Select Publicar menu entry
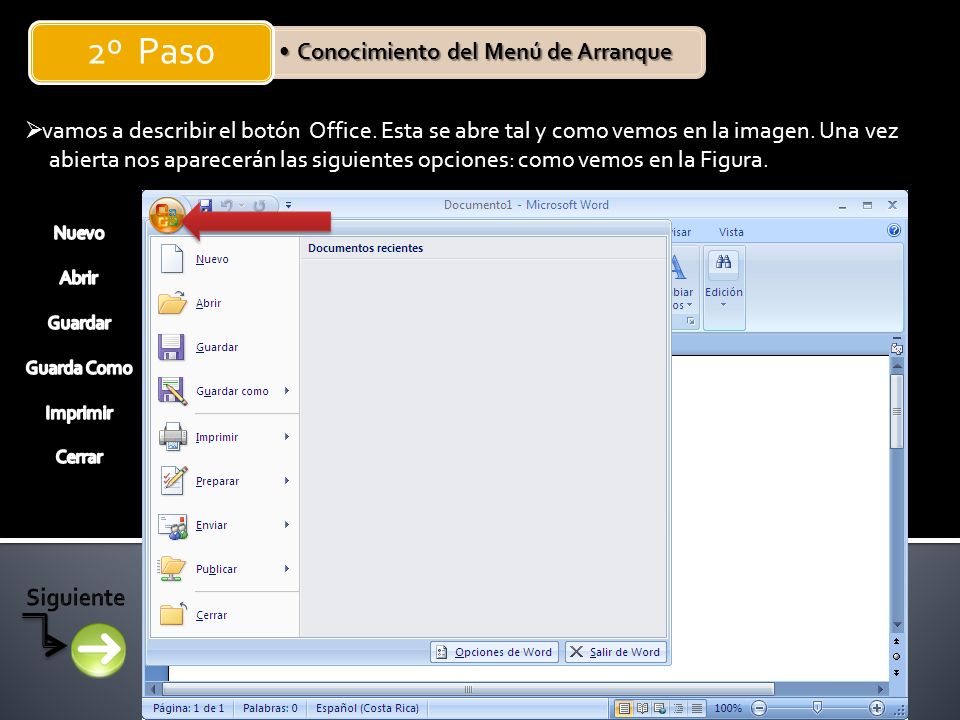960x720 pixels. [225, 569]
